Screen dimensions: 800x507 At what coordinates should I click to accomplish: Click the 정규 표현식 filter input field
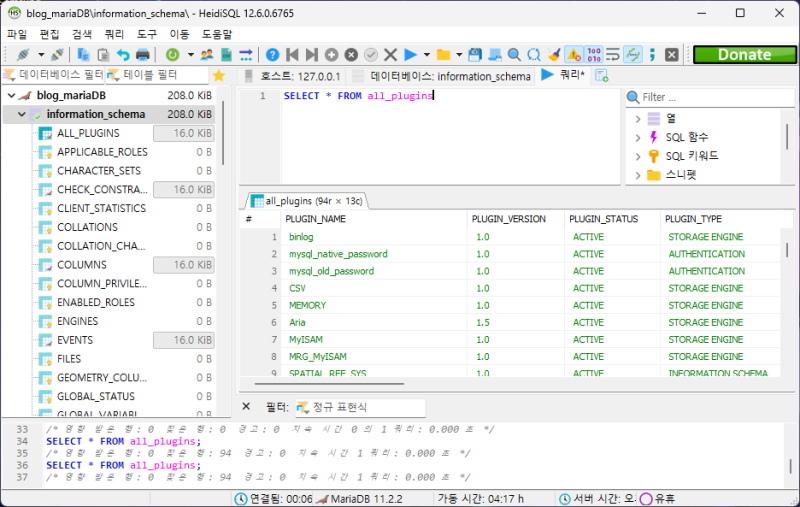click(360, 407)
